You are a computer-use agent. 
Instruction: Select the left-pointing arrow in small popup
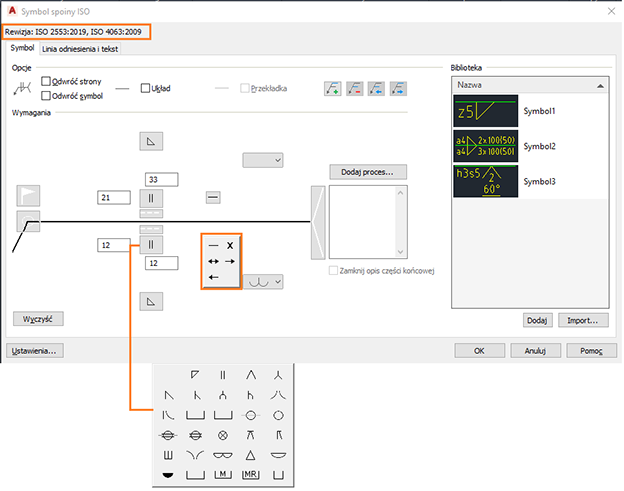[x=213, y=277]
